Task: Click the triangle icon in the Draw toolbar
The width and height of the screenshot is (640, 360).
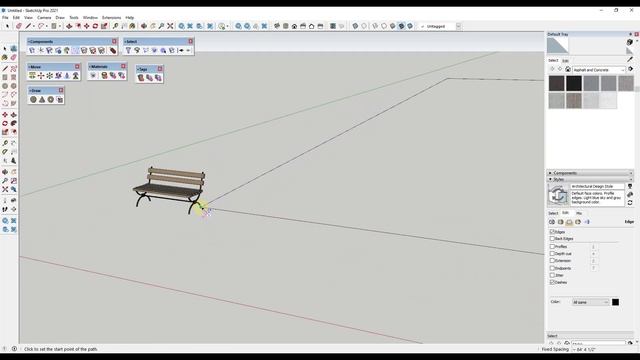Action: [x=42, y=100]
